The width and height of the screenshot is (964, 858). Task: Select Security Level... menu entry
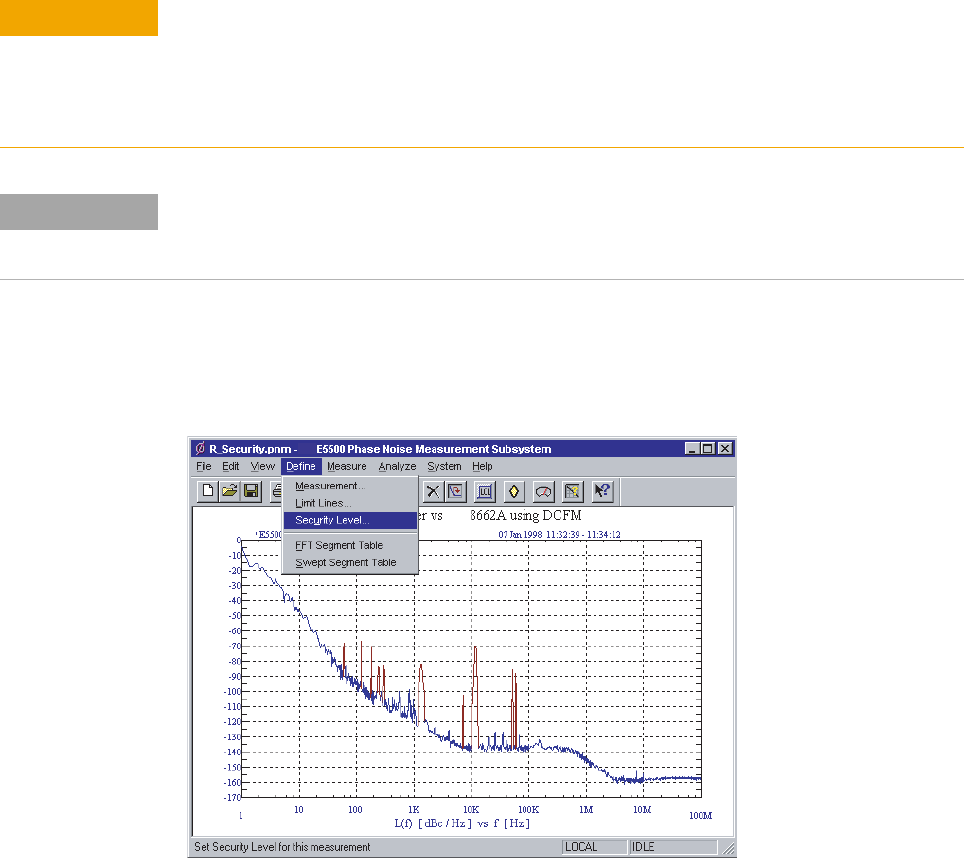350,521
